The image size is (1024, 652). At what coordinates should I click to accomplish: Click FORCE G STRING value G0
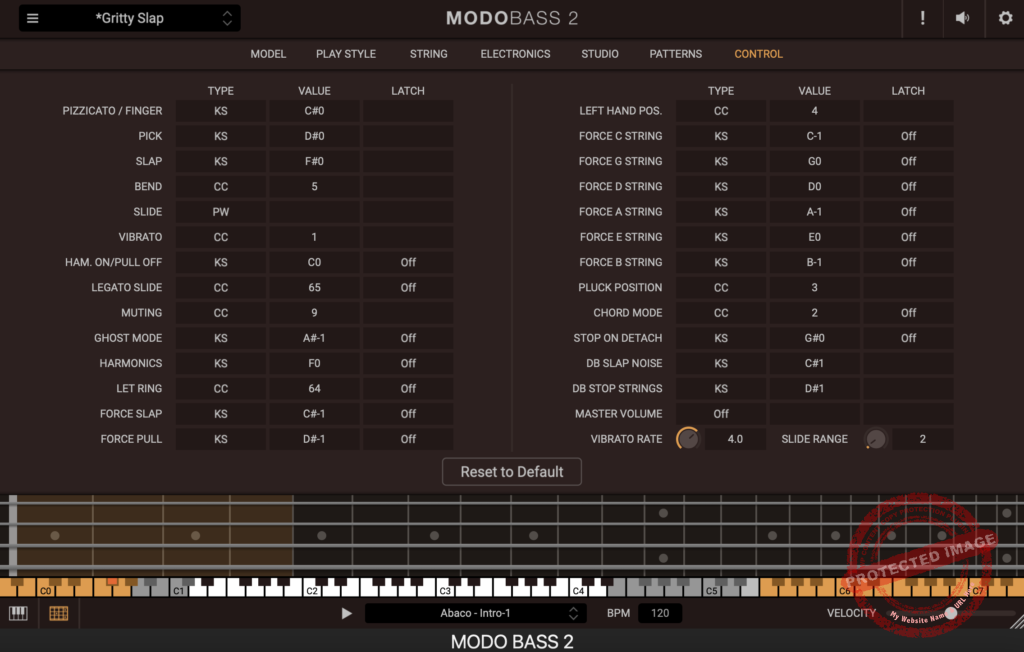click(x=814, y=161)
